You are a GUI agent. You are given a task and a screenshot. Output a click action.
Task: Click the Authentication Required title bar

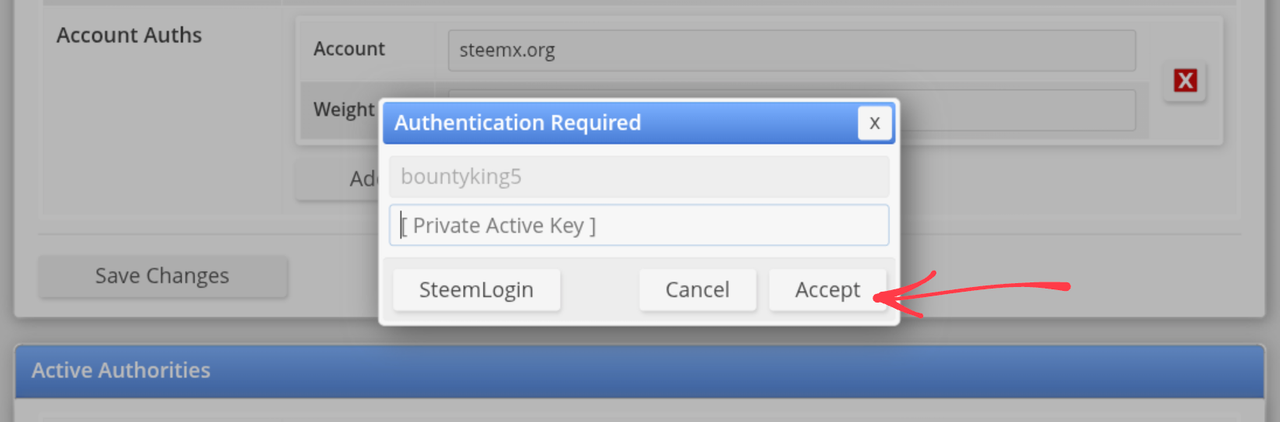pyautogui.click(x=620, y=123)
